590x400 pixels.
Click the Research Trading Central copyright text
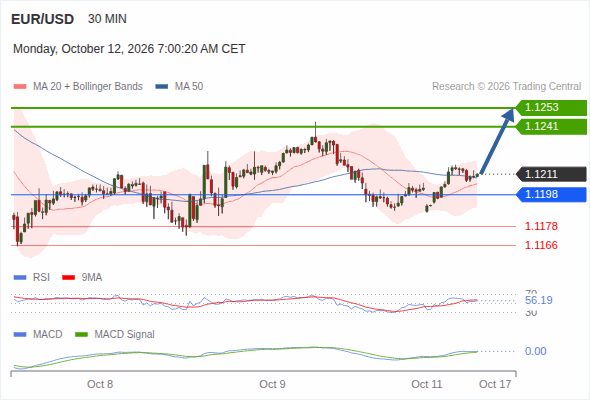tap(506, 87)
